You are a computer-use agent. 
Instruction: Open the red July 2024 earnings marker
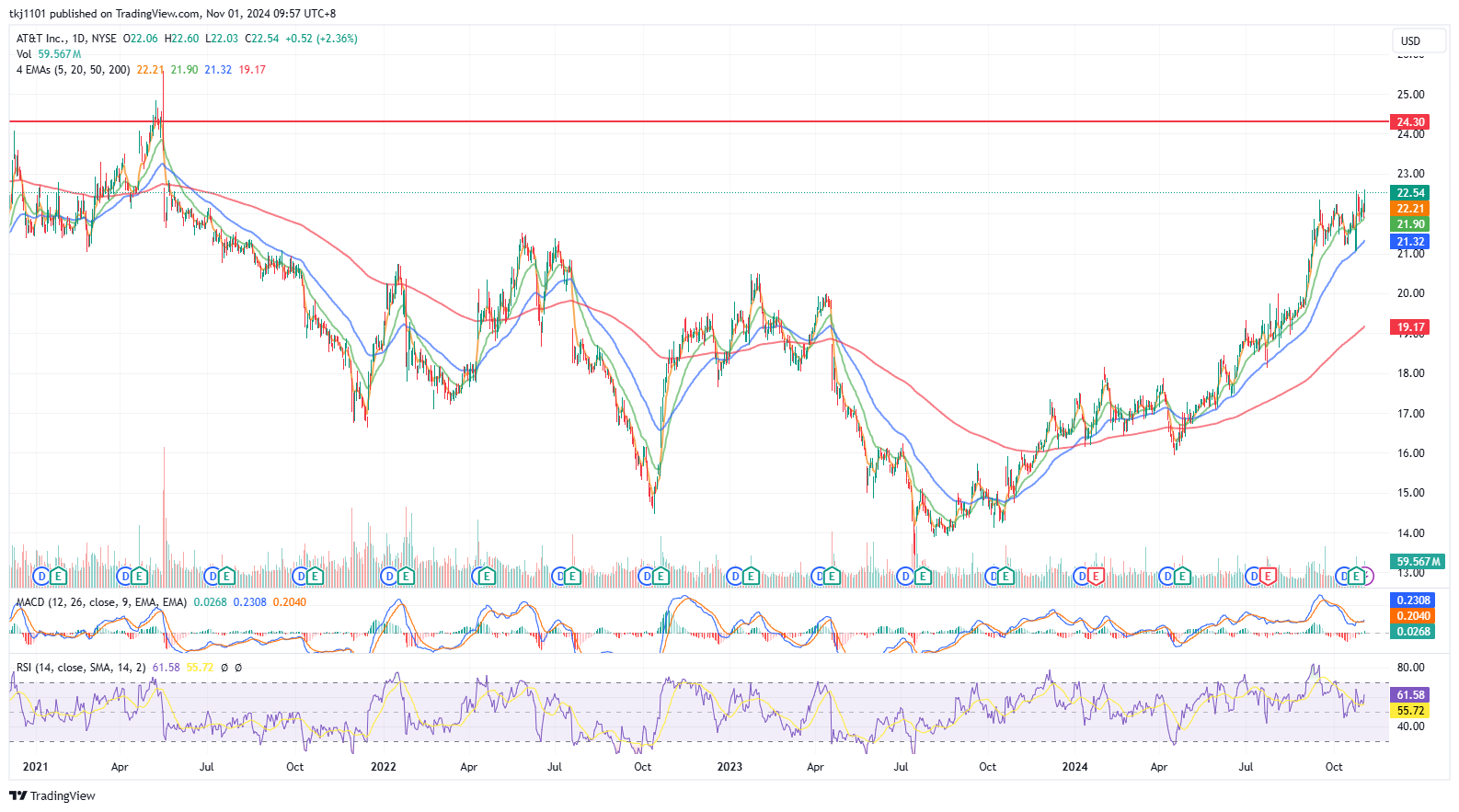pos(1267,577)
